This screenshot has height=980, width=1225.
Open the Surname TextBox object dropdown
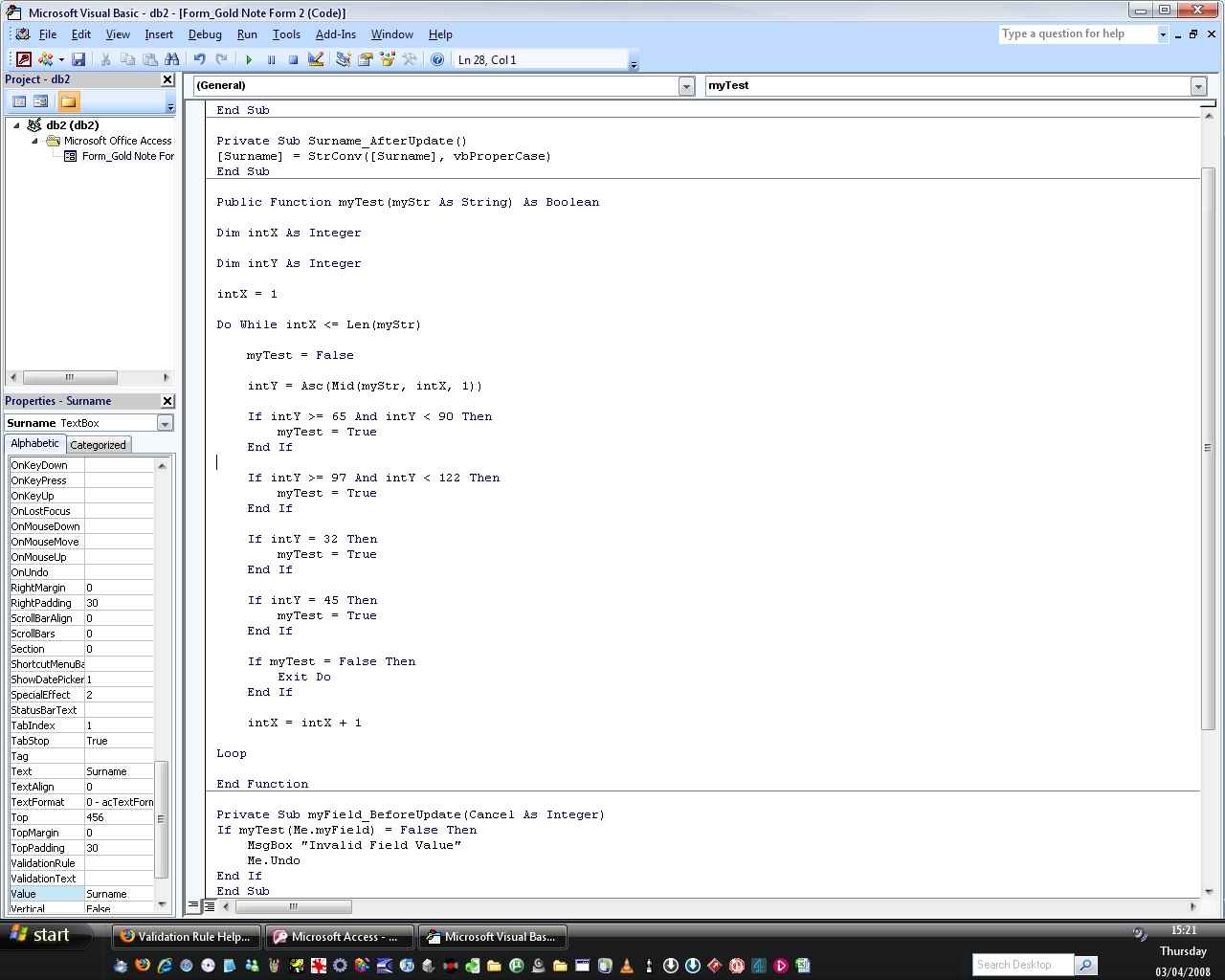[x=165, y=423]
